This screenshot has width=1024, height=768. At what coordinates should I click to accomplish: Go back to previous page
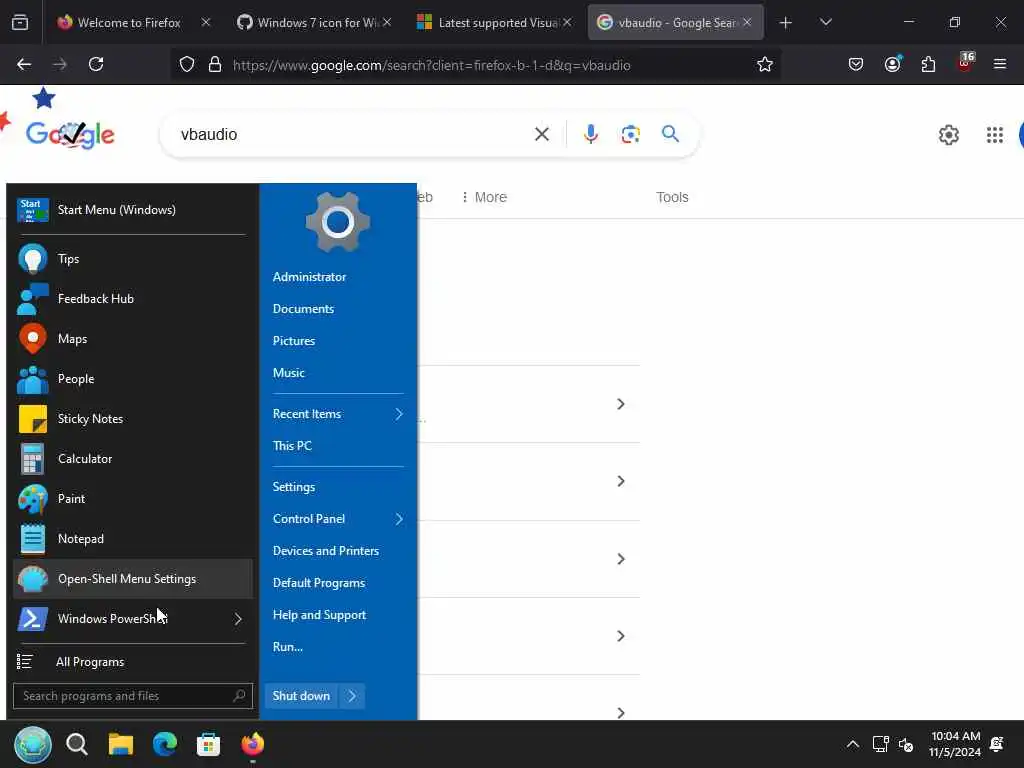pyautogui.click(x=24, y=64)
